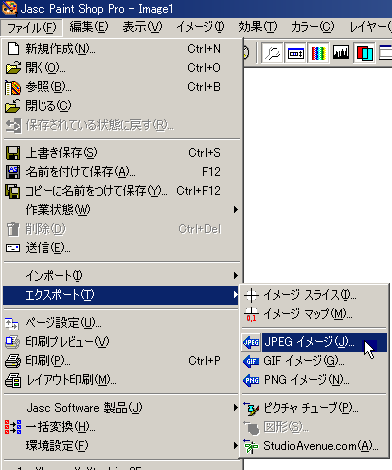
Task: Click the StudioAvenue.com icon
Action: (251, 446)
